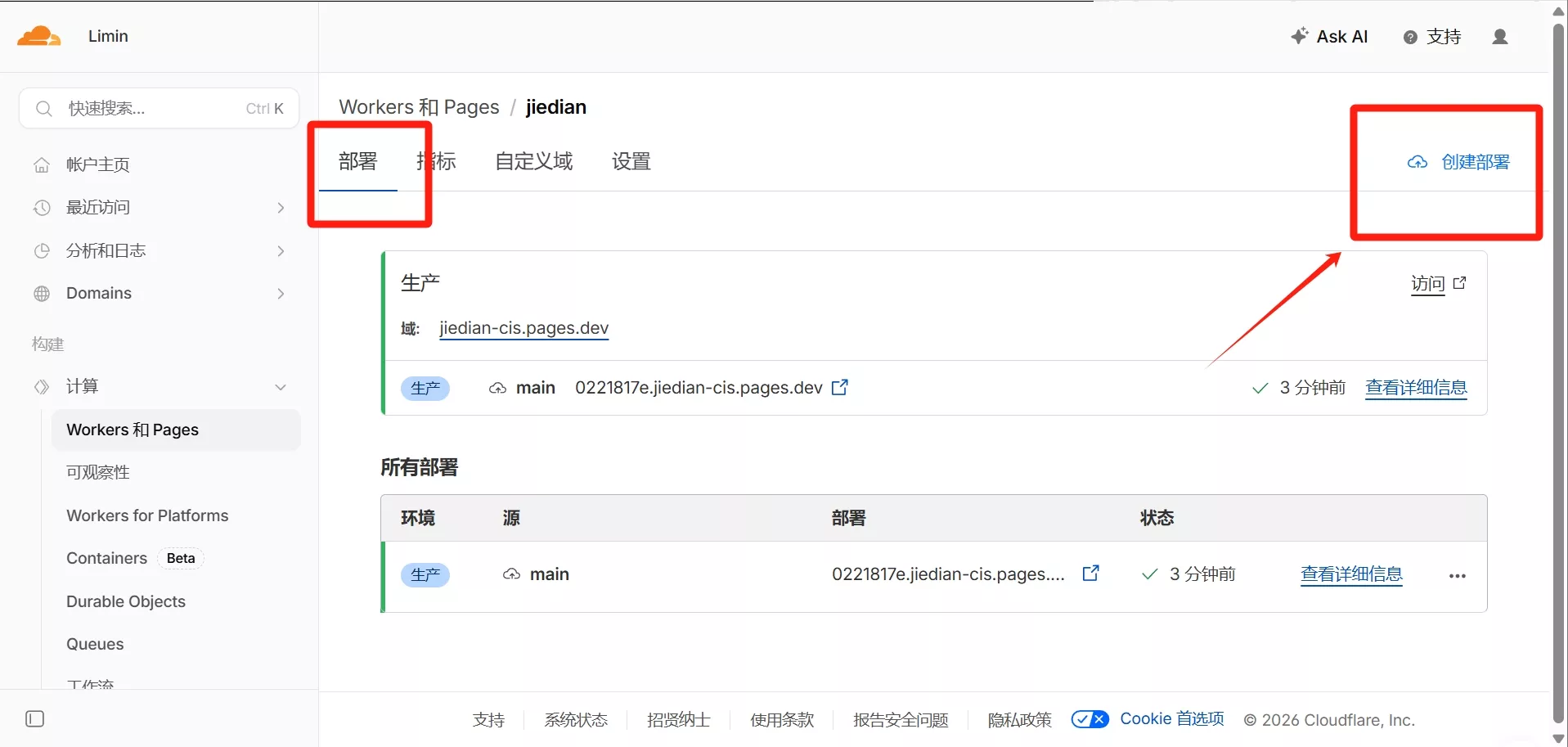Open external link icon in 所有部署 row
The image size is (1568, 747).
[x=1090, y=574]
